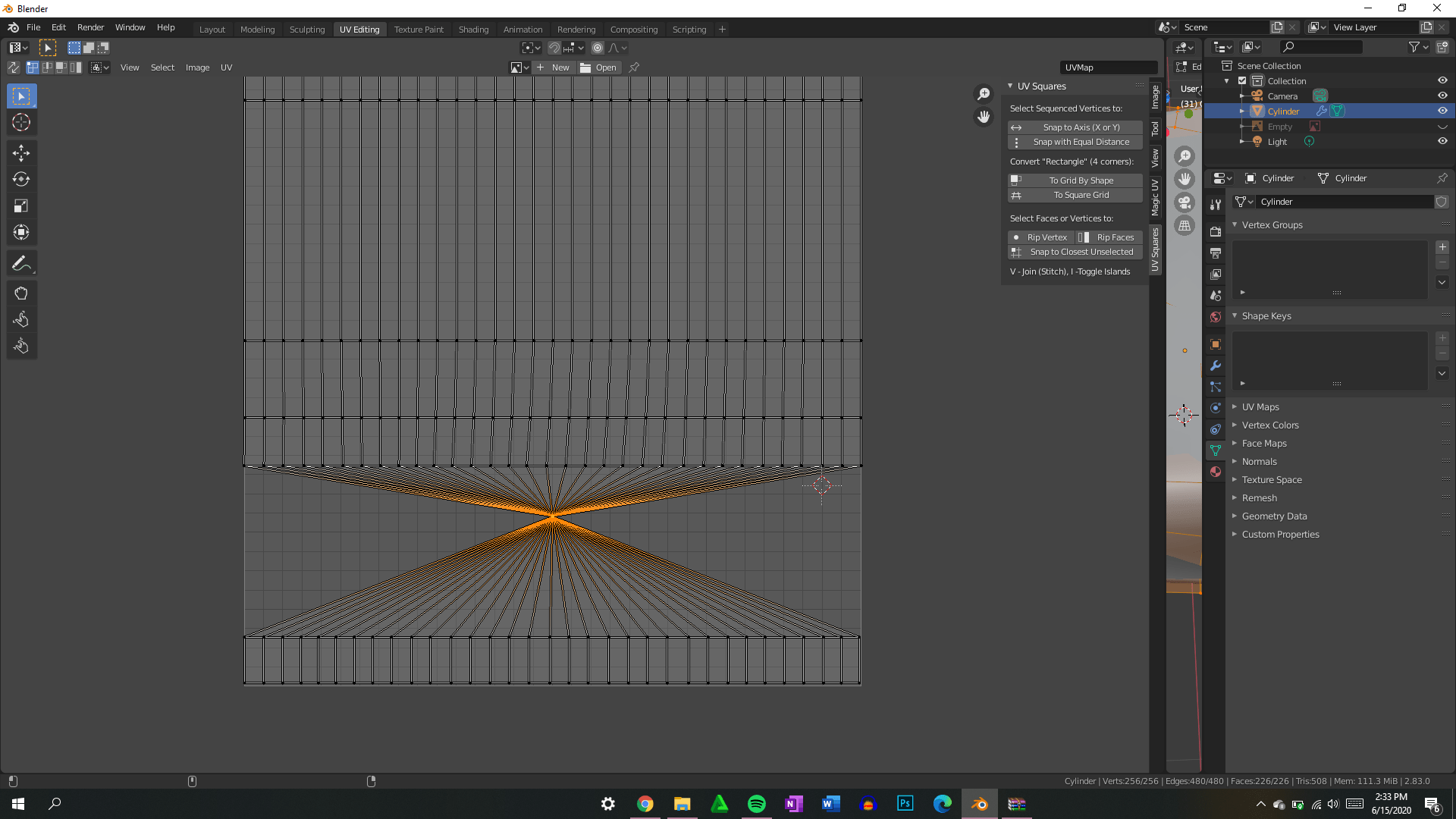Image resolution: width=1456 pixels, height=819 pixels.
Task: Click the Rip Faces button
Action: [x=1114, y=237]
